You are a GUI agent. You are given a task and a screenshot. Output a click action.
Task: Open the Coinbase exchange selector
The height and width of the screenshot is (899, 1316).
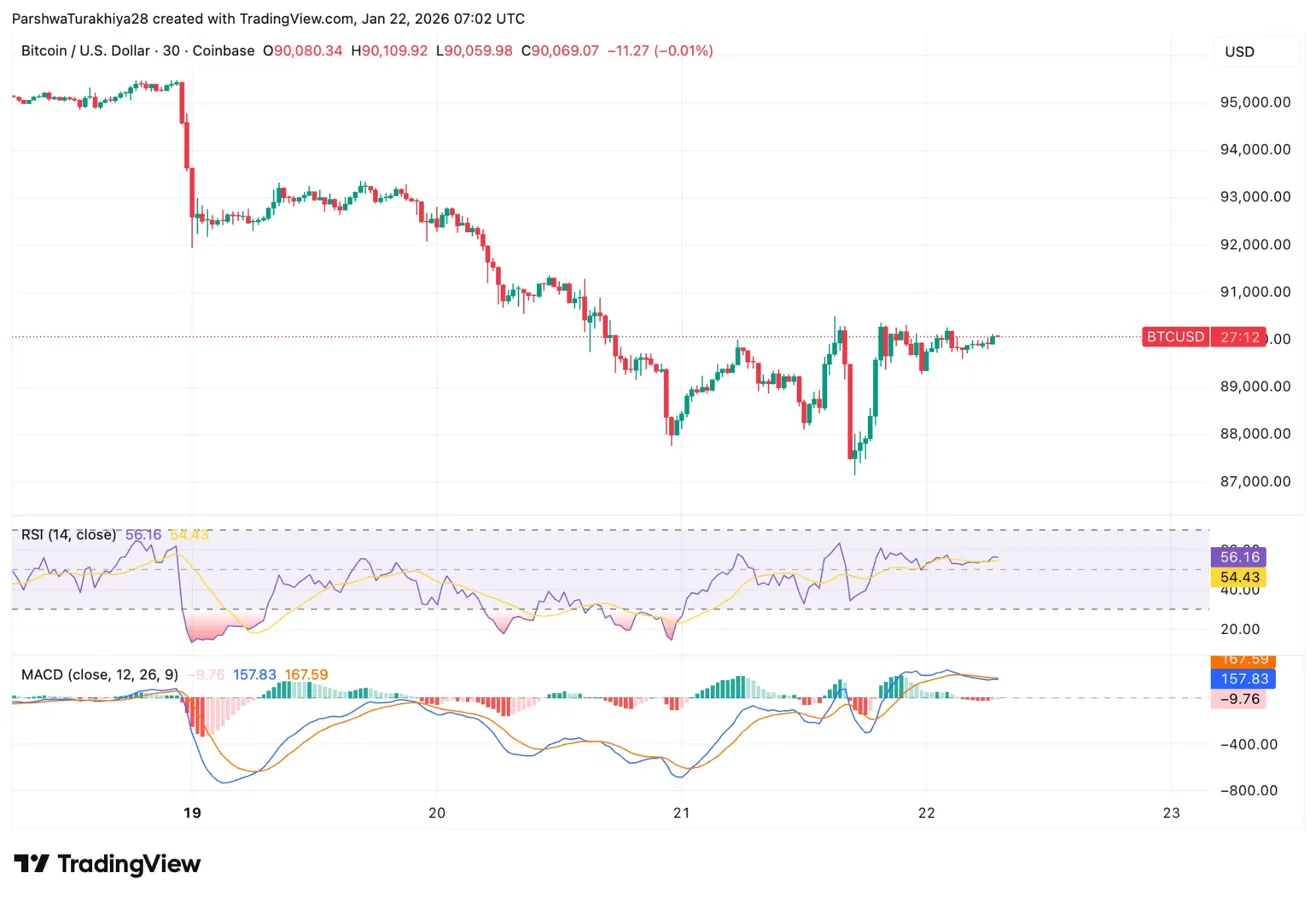[x=224, y=51]
